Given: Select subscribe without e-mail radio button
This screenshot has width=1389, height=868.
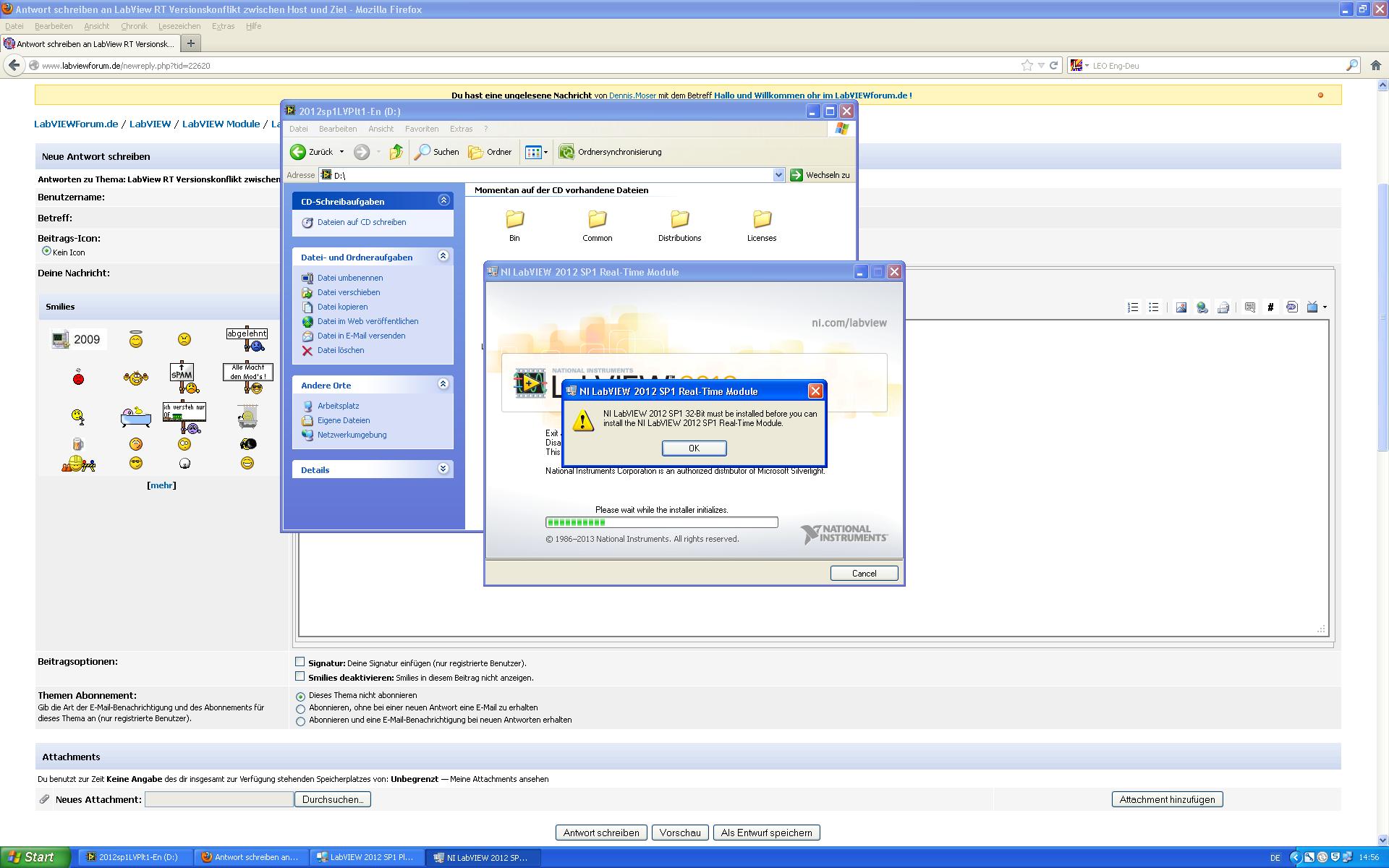Looking at the screenshot, I should tap(301, 709).
